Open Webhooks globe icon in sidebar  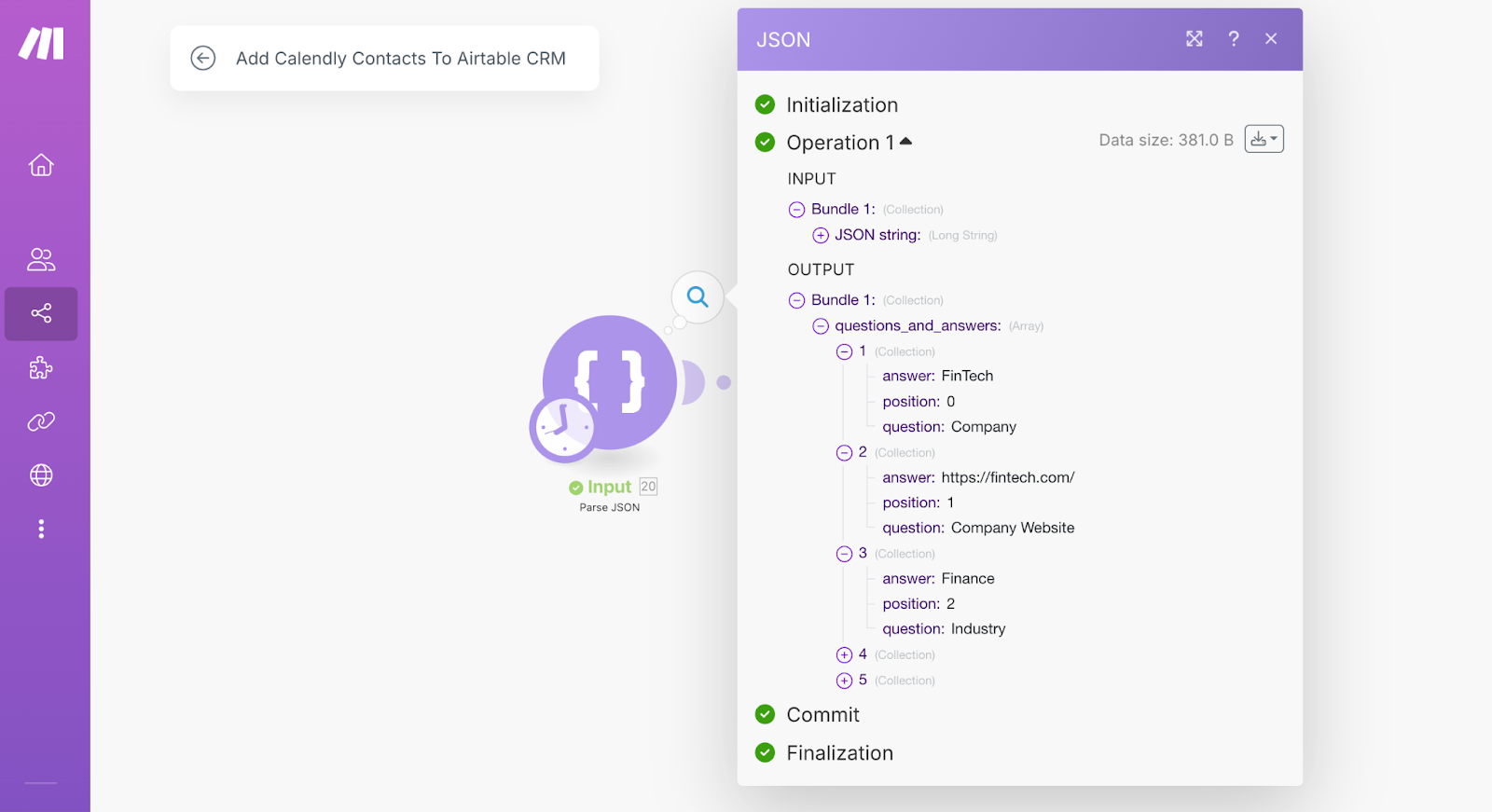pos(41,475)
